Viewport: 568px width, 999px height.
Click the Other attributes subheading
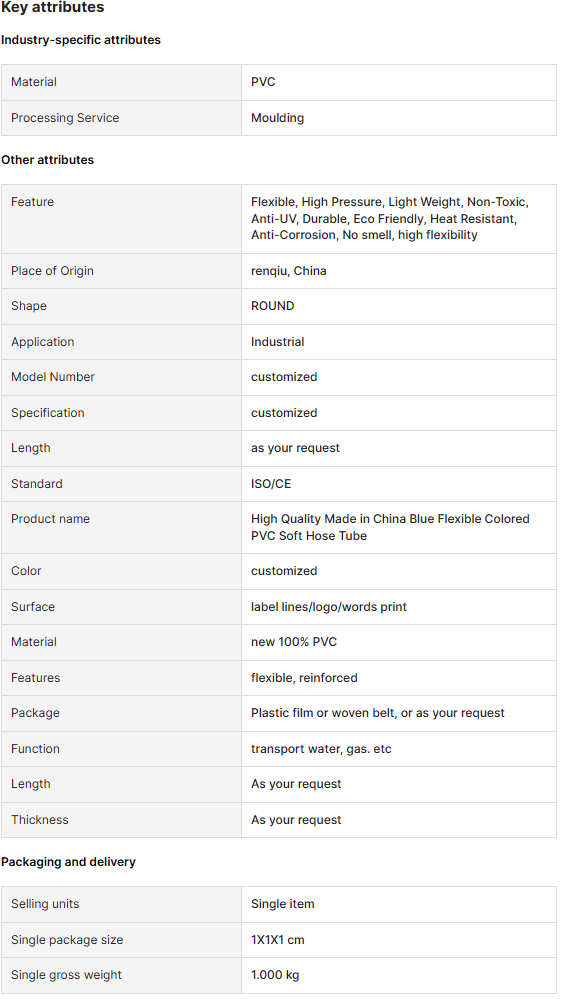pos(48,160)
